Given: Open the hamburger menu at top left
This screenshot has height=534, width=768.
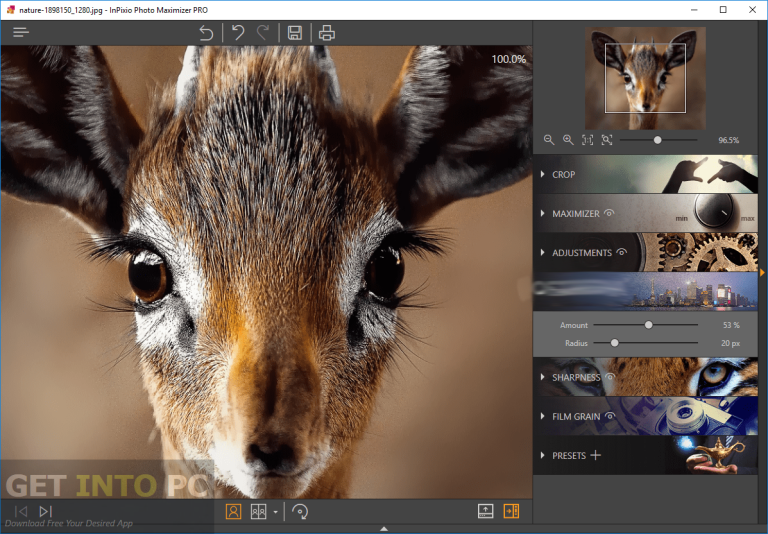Looking at the screenshot, I should [21, 33].
